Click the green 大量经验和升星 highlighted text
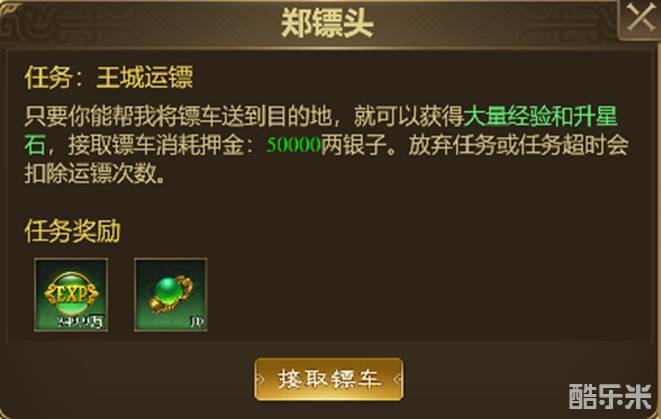This screenshot has width=661, height=419. pyautogui.click(x=540, y=116)
